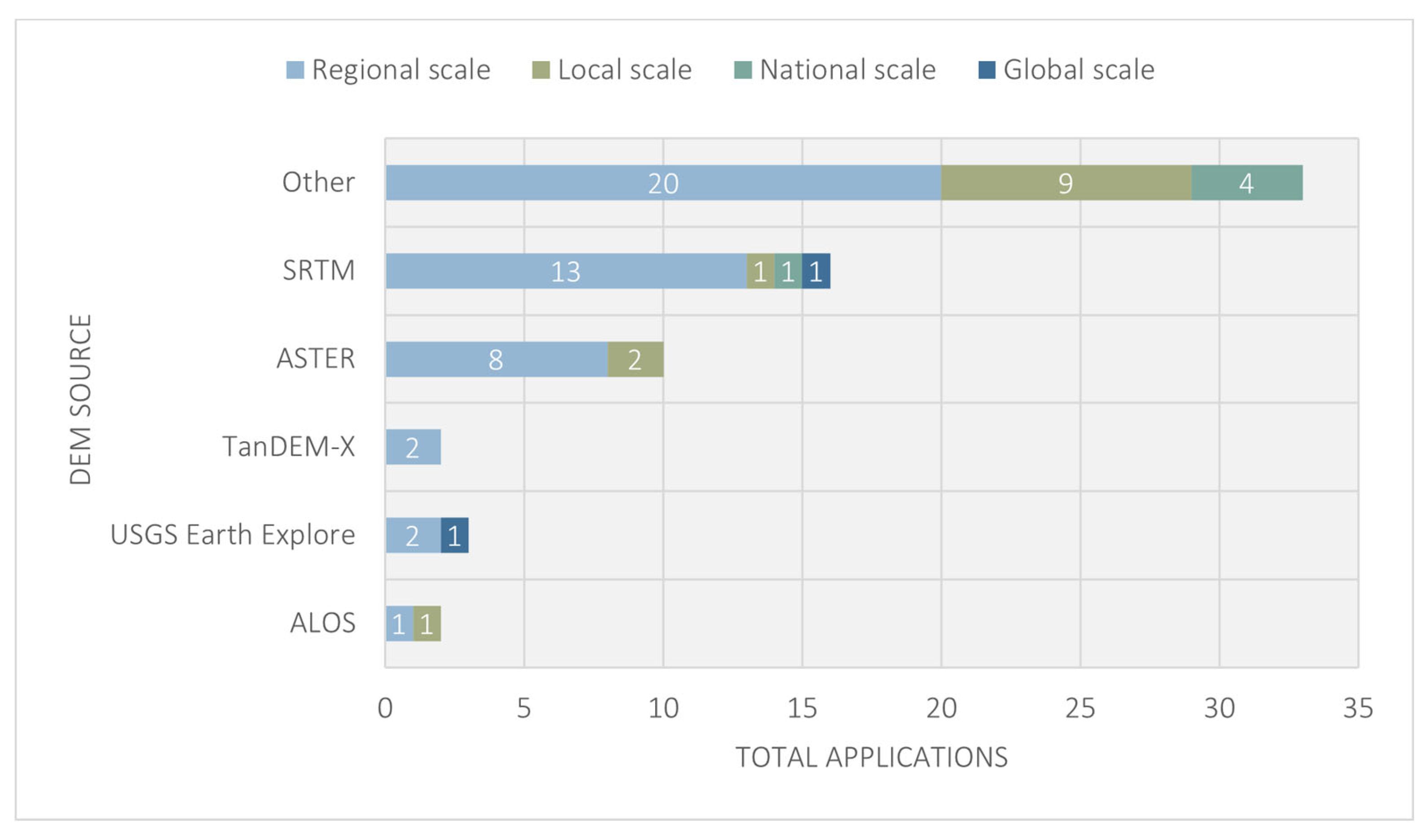Click the Other bar segment labeled 20

coord(663,183)
